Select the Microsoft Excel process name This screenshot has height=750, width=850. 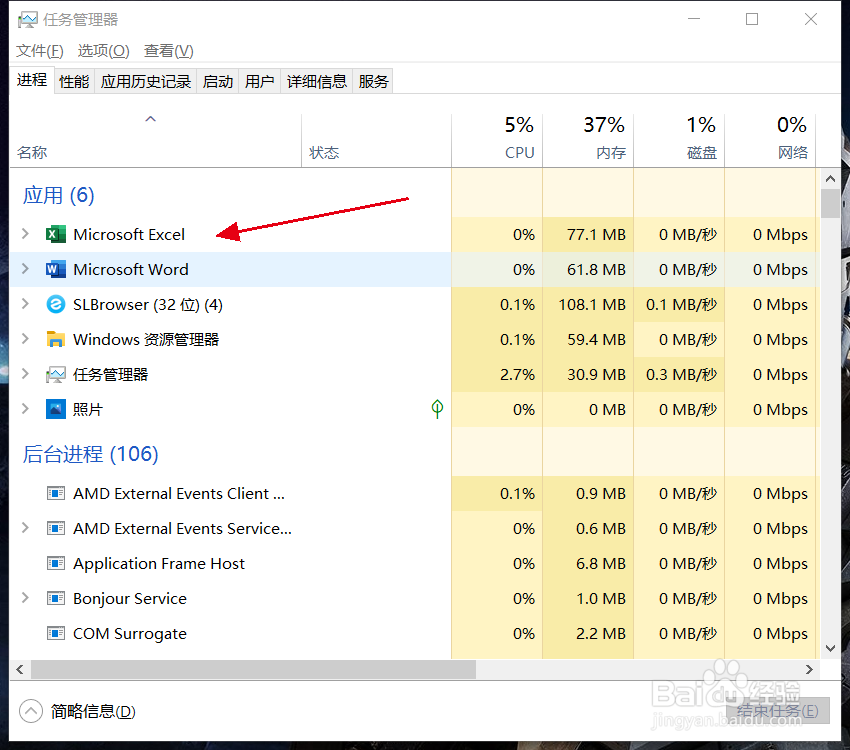[129, 235]
